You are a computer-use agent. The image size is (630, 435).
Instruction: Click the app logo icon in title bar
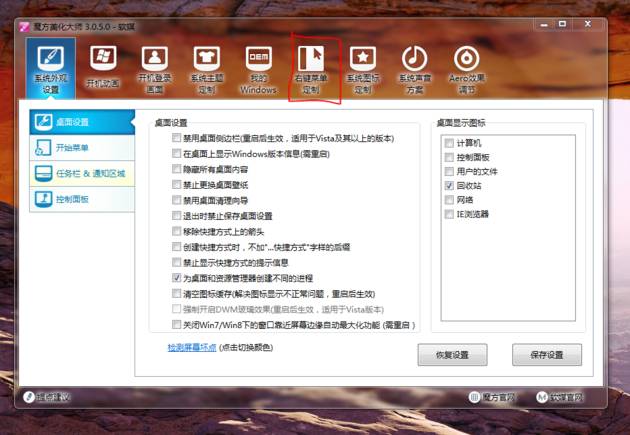[x=24, y=27]
